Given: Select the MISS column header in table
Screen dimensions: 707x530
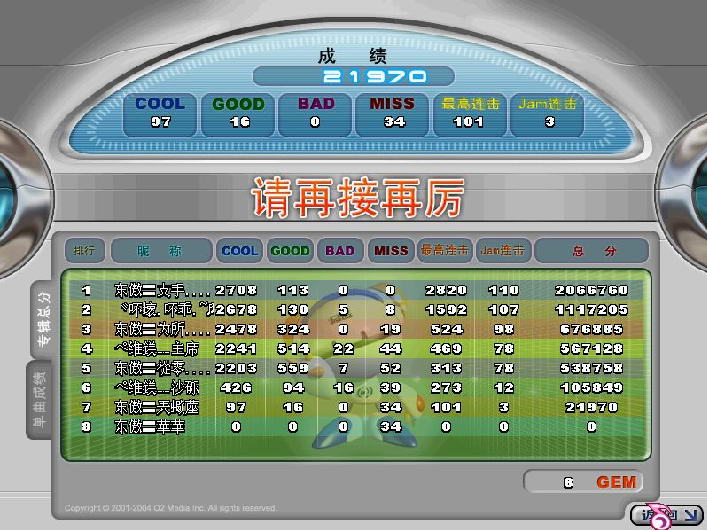Looking at the screenshot, I should 391,250.
